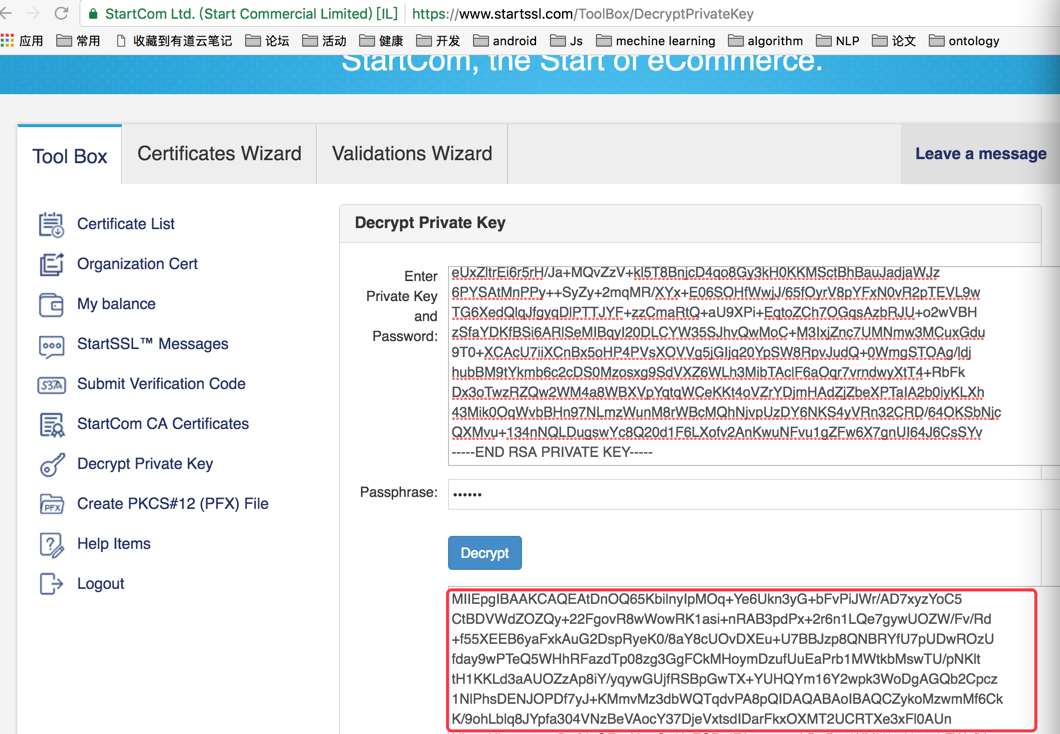Open the Js bookmarks folder
1060x734 pixels.
coord(566,41)
